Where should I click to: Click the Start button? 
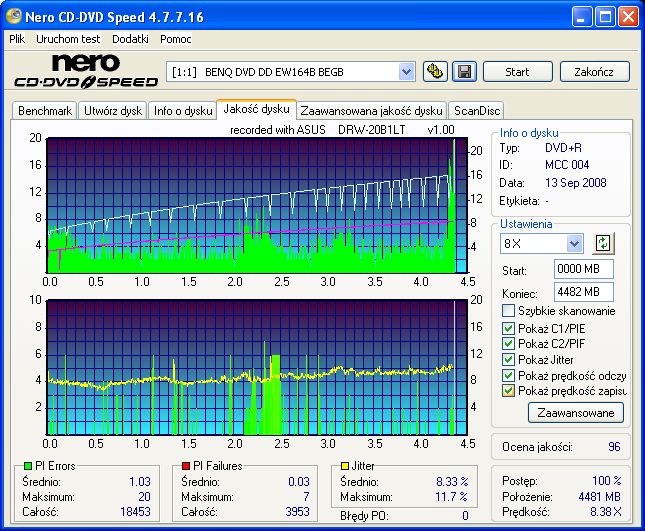[517, 72]
